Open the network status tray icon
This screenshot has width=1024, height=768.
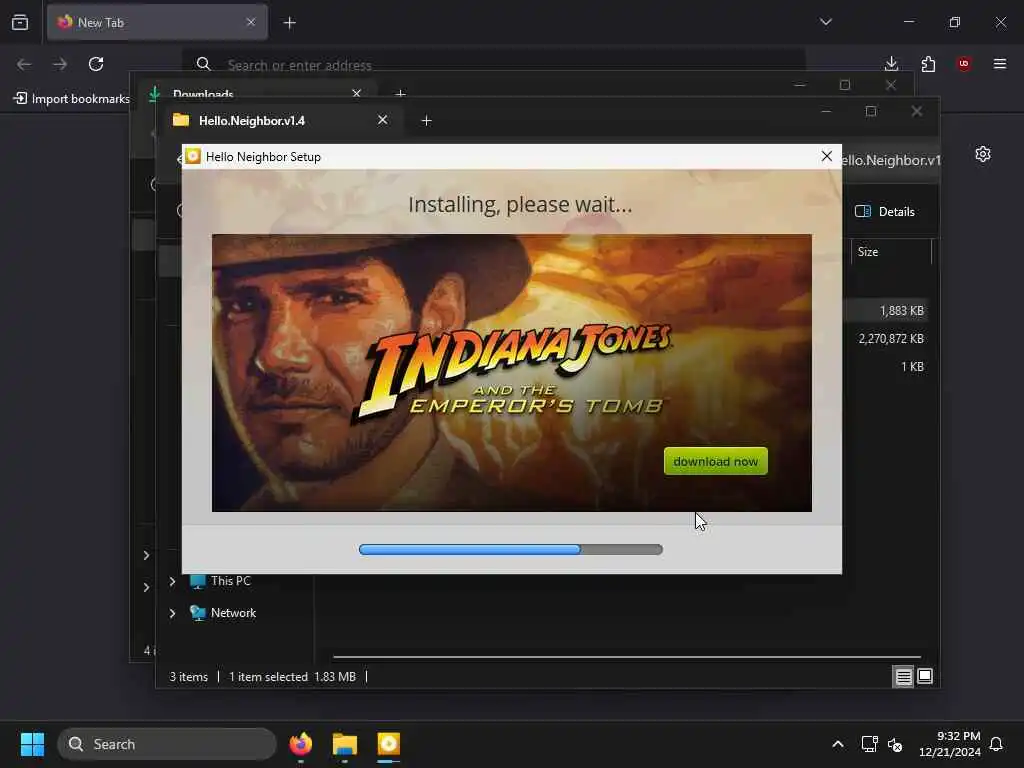[869, 744]
